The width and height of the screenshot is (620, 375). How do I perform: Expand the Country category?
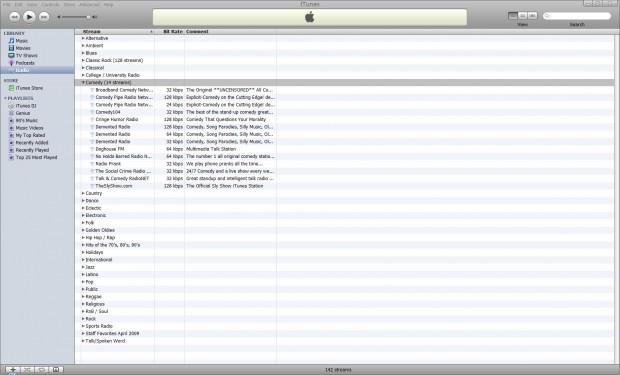point(83,193)
